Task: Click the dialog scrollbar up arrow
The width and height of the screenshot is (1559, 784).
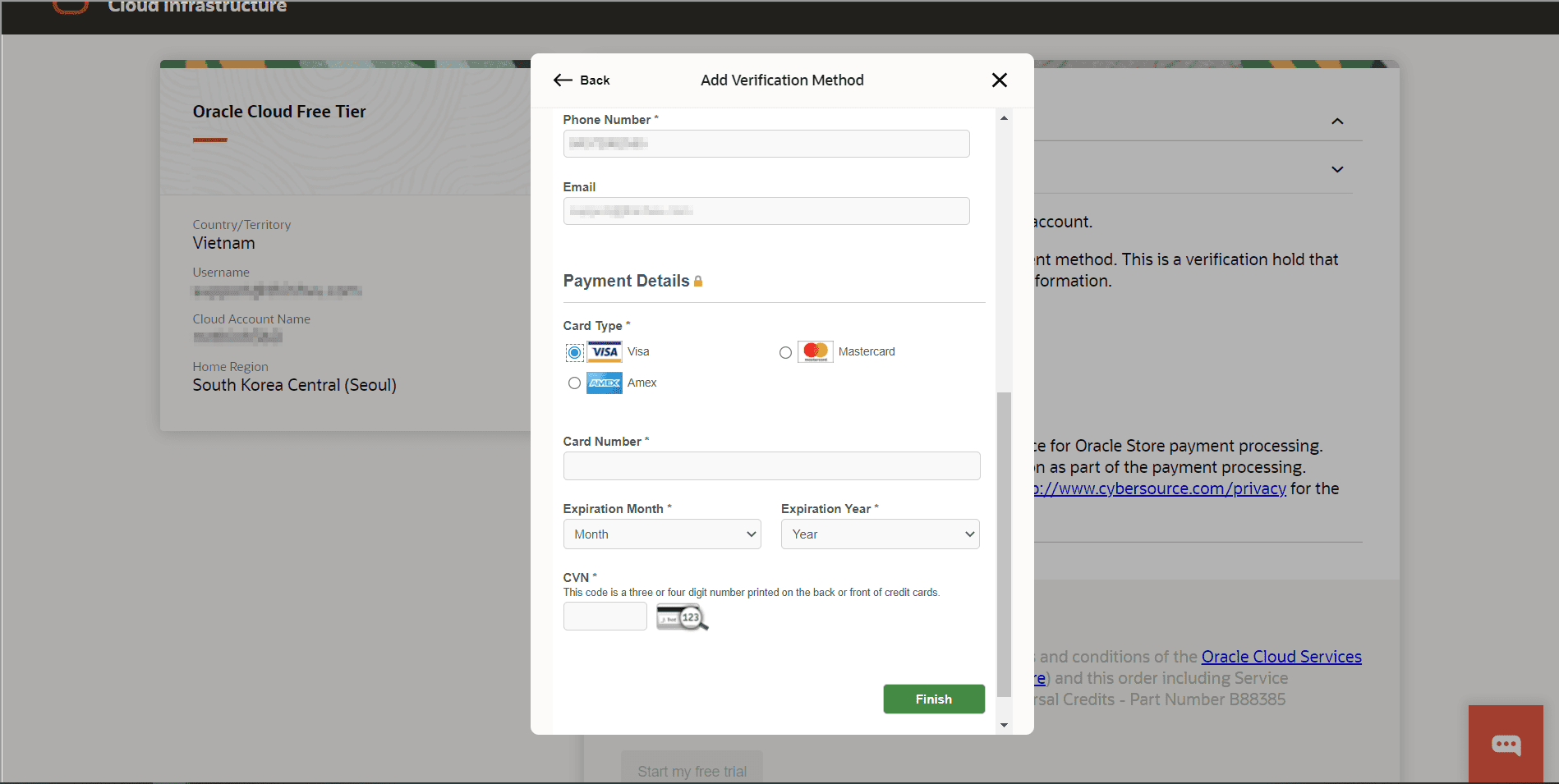Action: [1004, 118]
